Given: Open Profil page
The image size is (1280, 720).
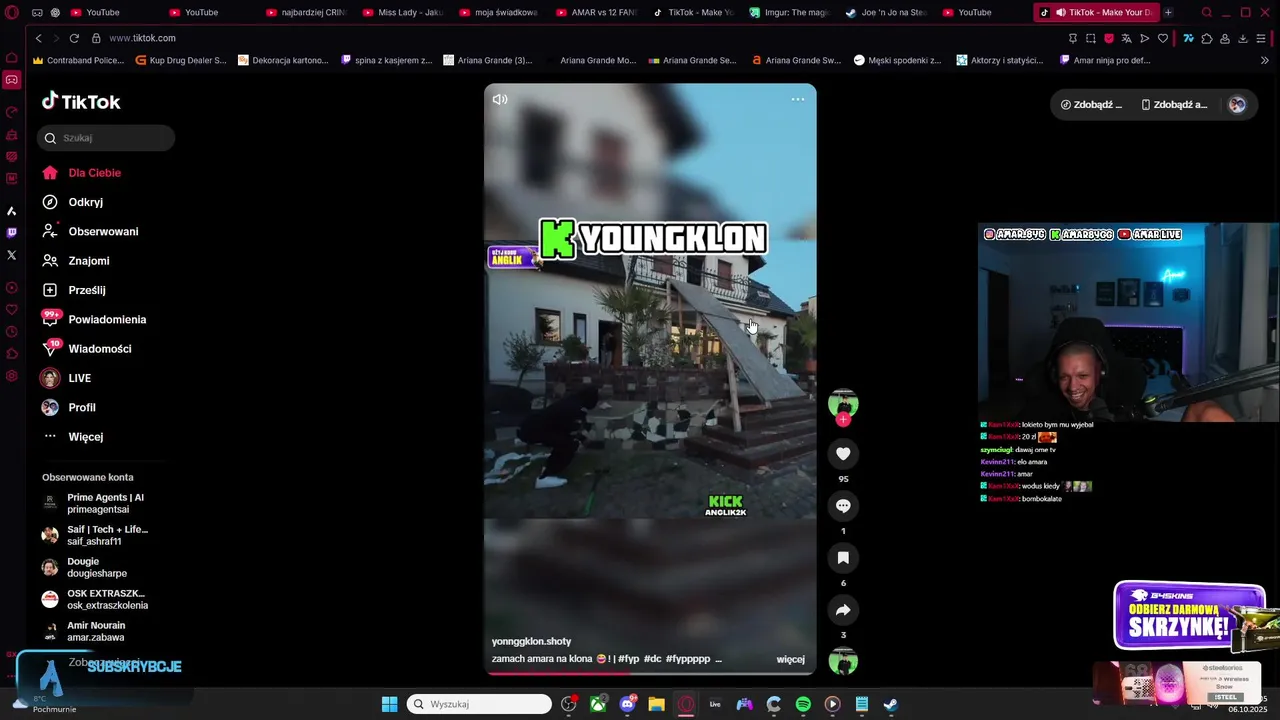Looking at the screenshot, I should [x=68, y=407].
